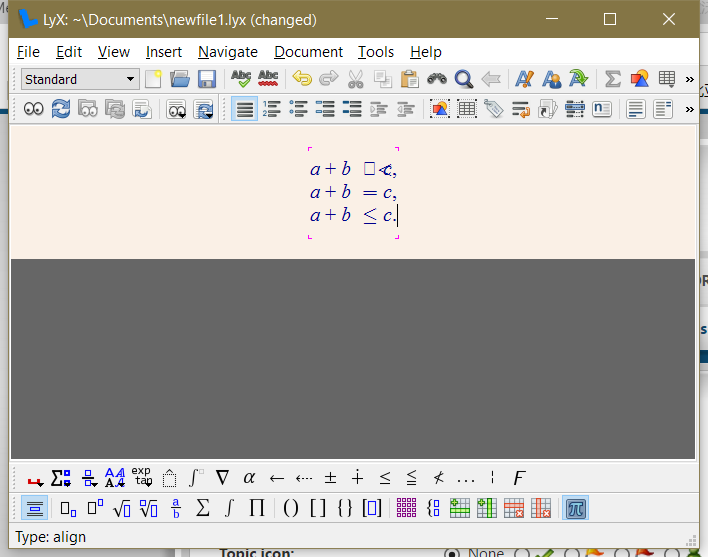Click the Cut scissors icon

(x=356, y=79)
